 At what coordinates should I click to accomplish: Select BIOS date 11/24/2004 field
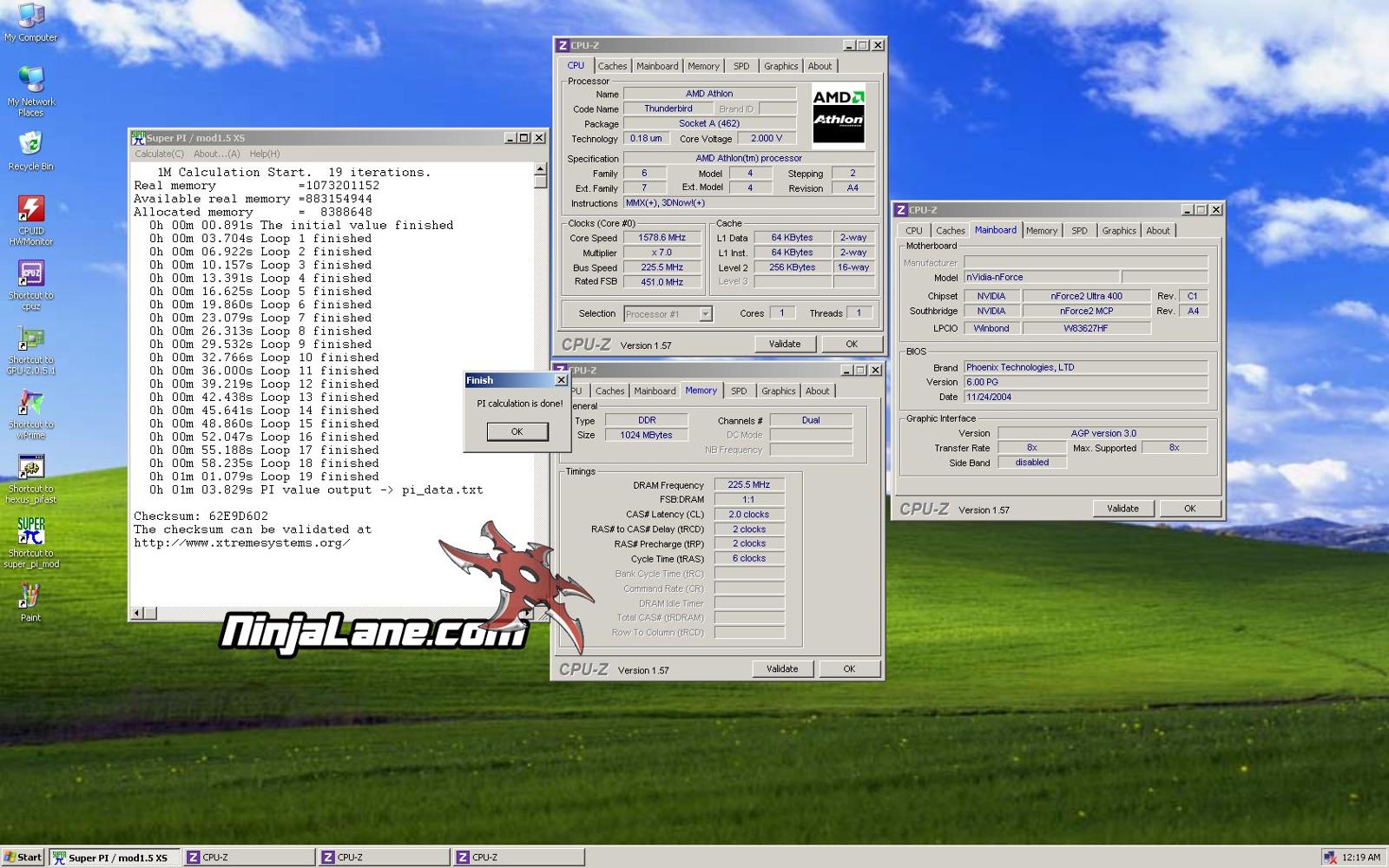click(x=1086, y=397)
